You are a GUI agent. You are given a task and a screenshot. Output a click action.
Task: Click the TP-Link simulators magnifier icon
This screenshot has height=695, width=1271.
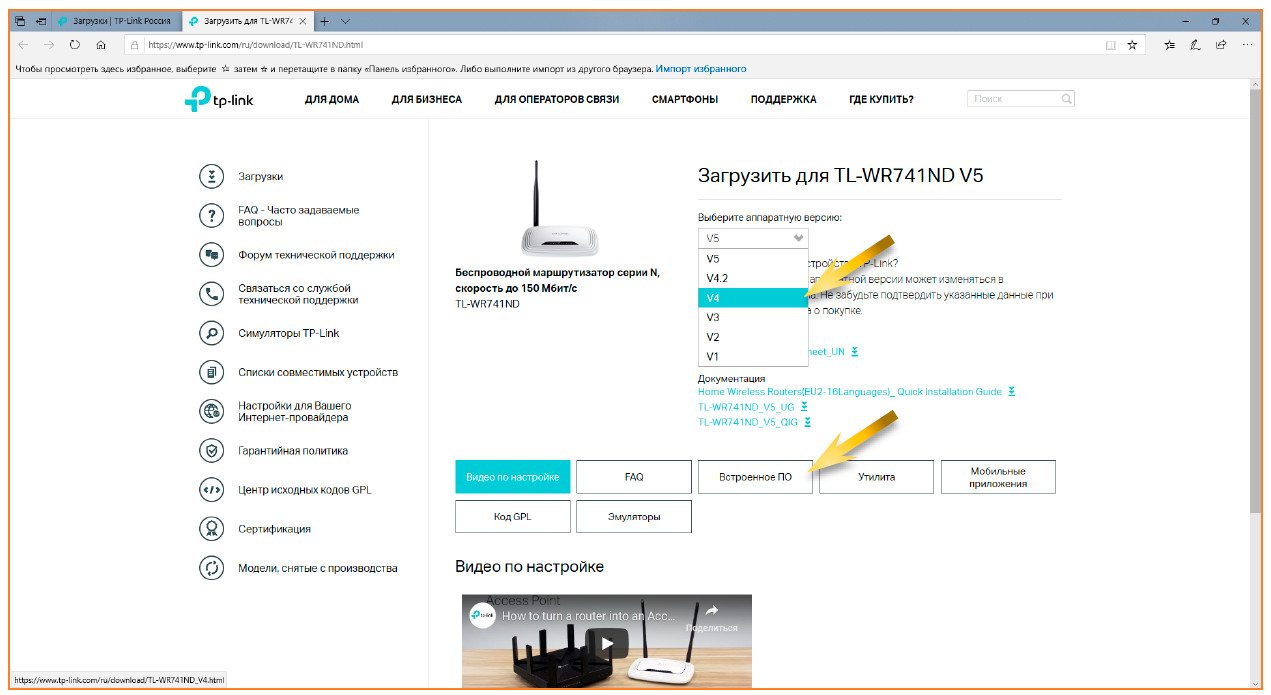[211, 333]
